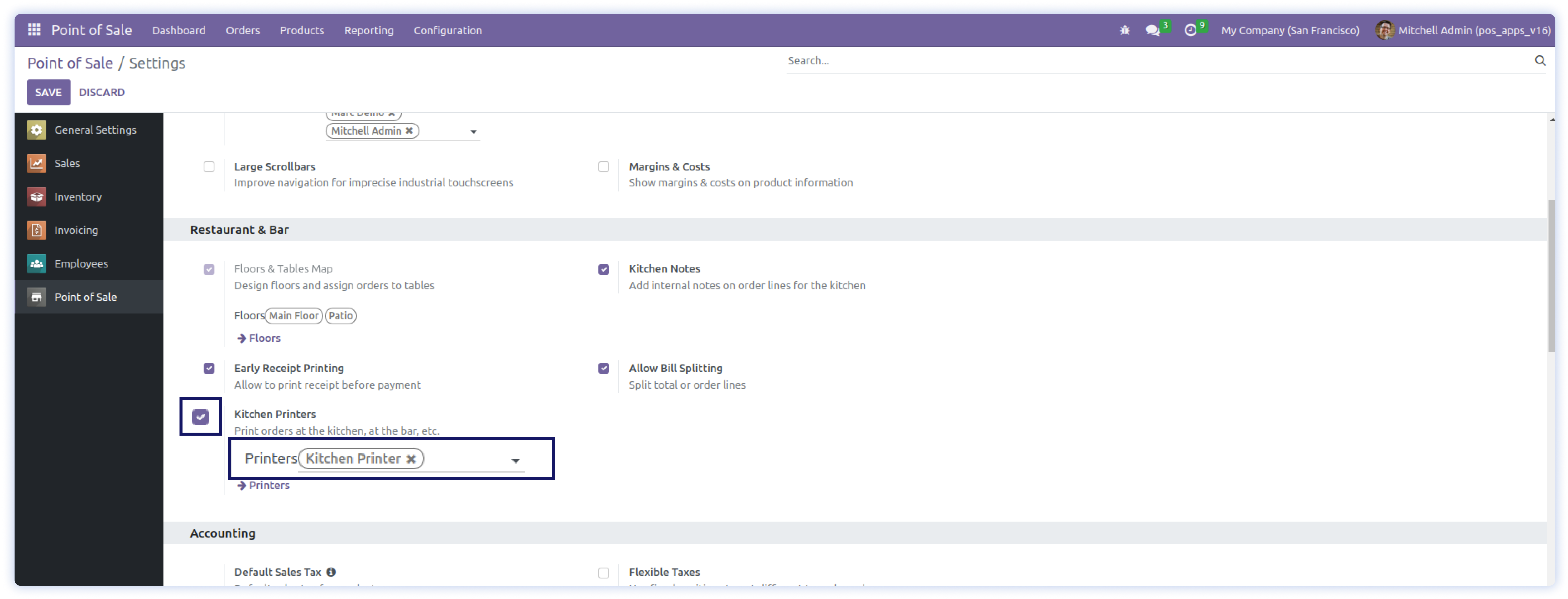
Task: Click the Point of Sale breadcrumb
Action: pos(70,63)
